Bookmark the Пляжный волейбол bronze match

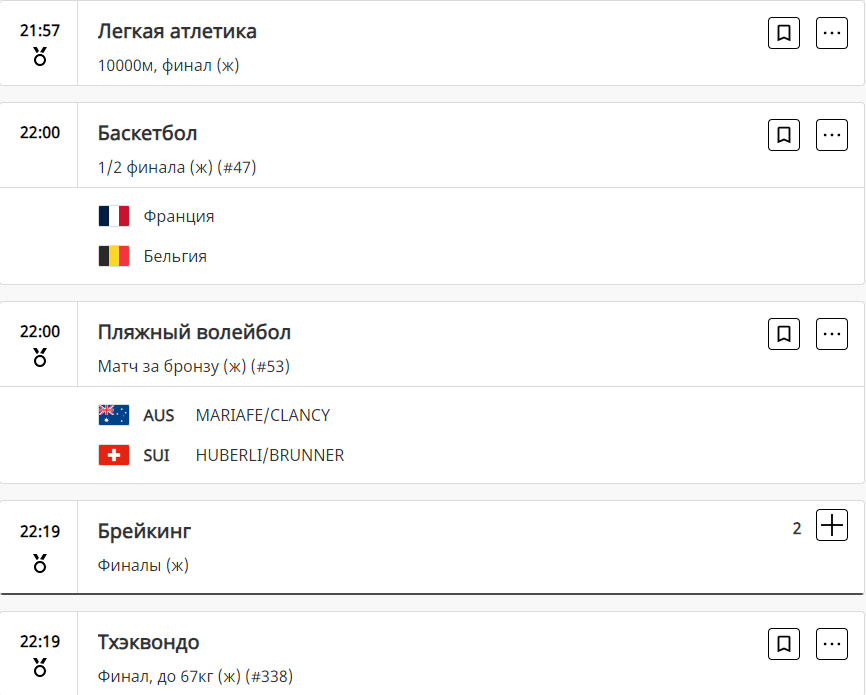click(x=784, y=334)
